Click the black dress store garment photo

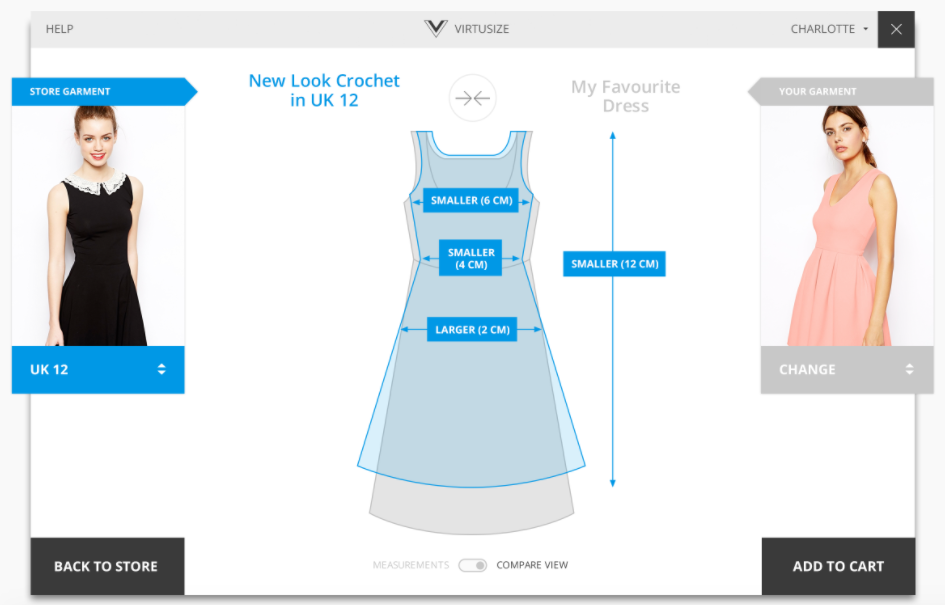click(x=98, y=226)
